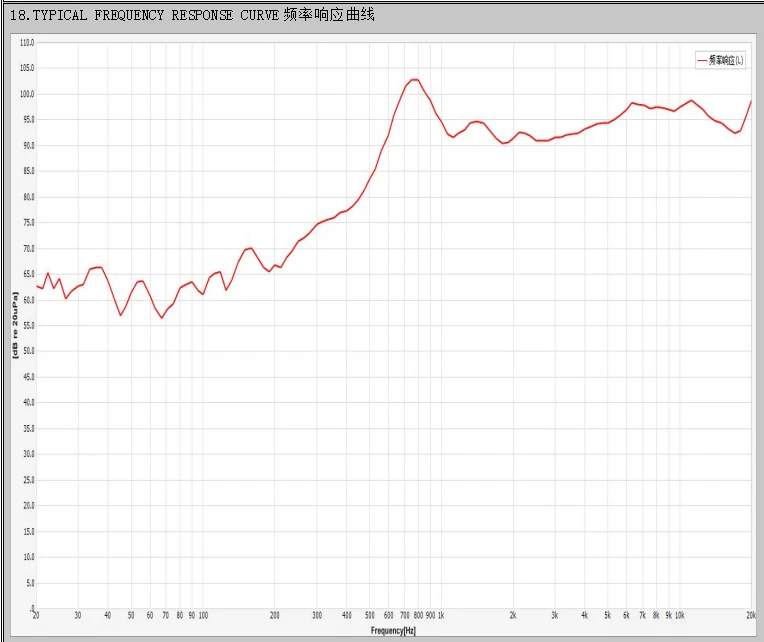The height and width of the screenshot is (642, 764).
Task: Click the '75.0' y-axis tick value
Action: coord(29,223)
